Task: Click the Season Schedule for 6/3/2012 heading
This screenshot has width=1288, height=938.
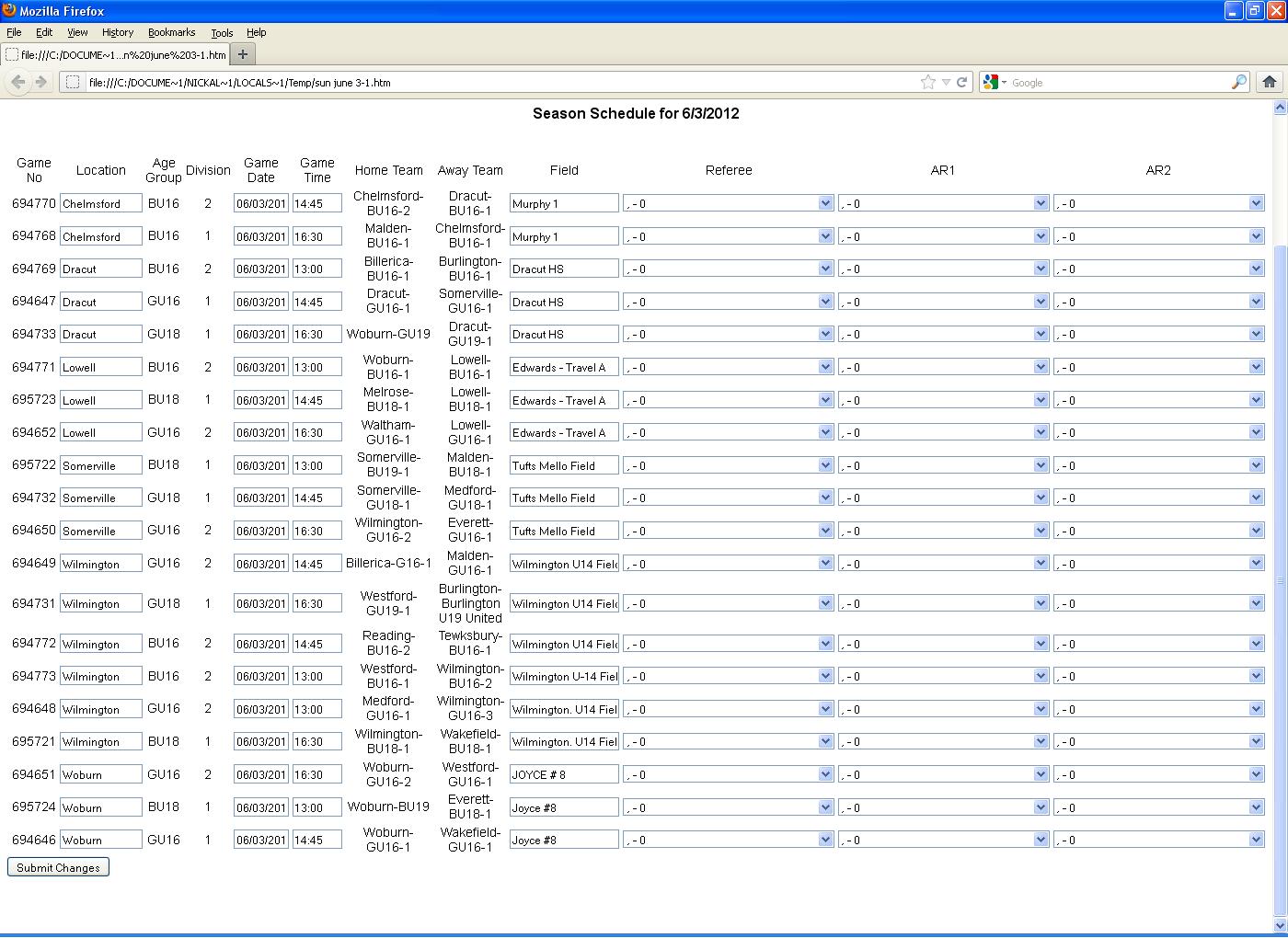Action: click(636, 113)
